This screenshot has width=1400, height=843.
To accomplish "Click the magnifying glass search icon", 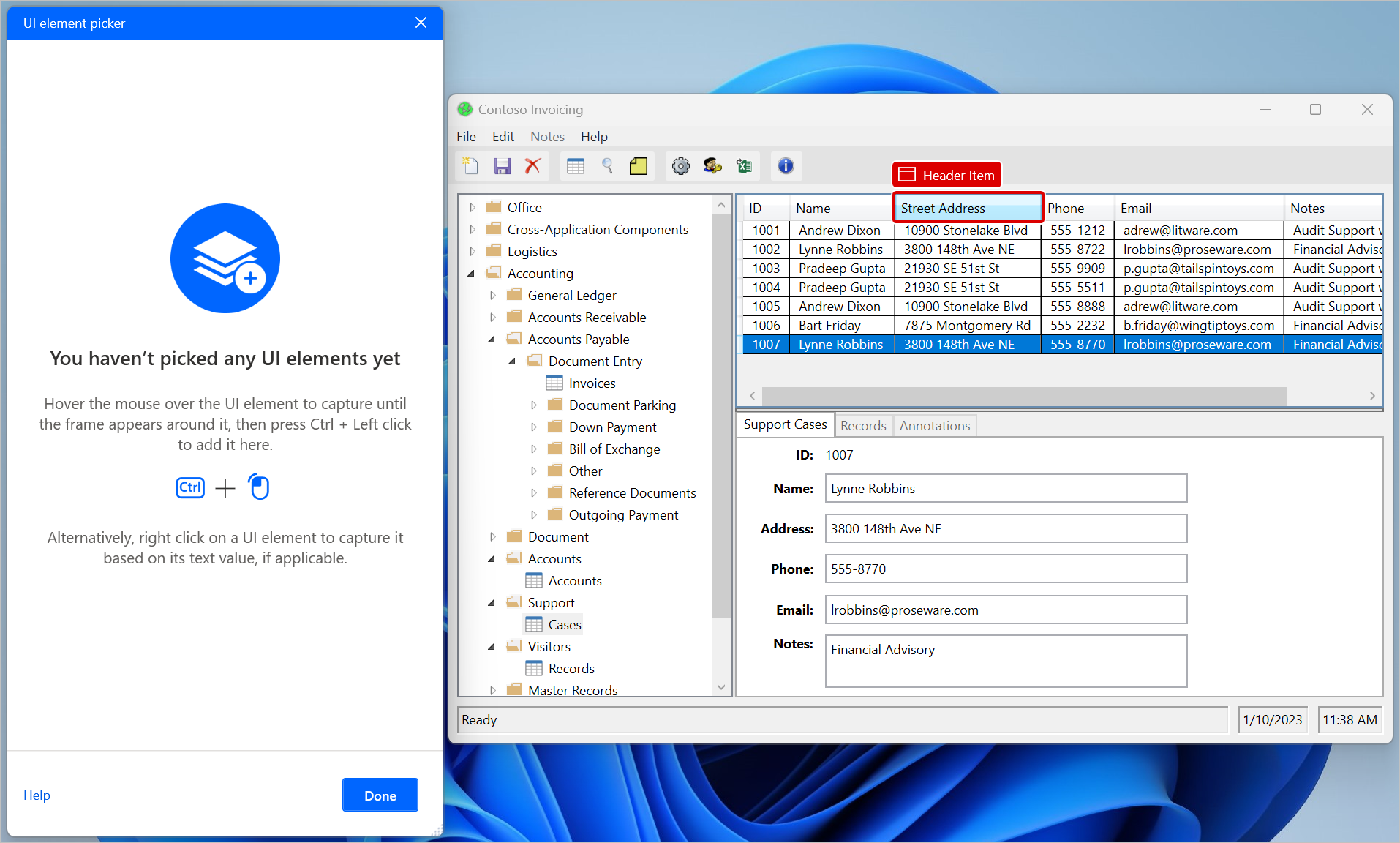I will click(x=607, y=166).
